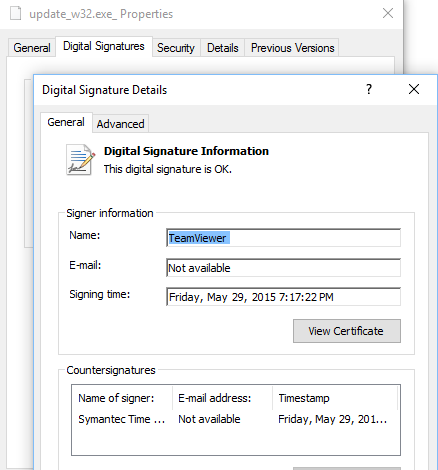Select the Properties General tab
438x470 pixels.
click(x=32, y=48)
